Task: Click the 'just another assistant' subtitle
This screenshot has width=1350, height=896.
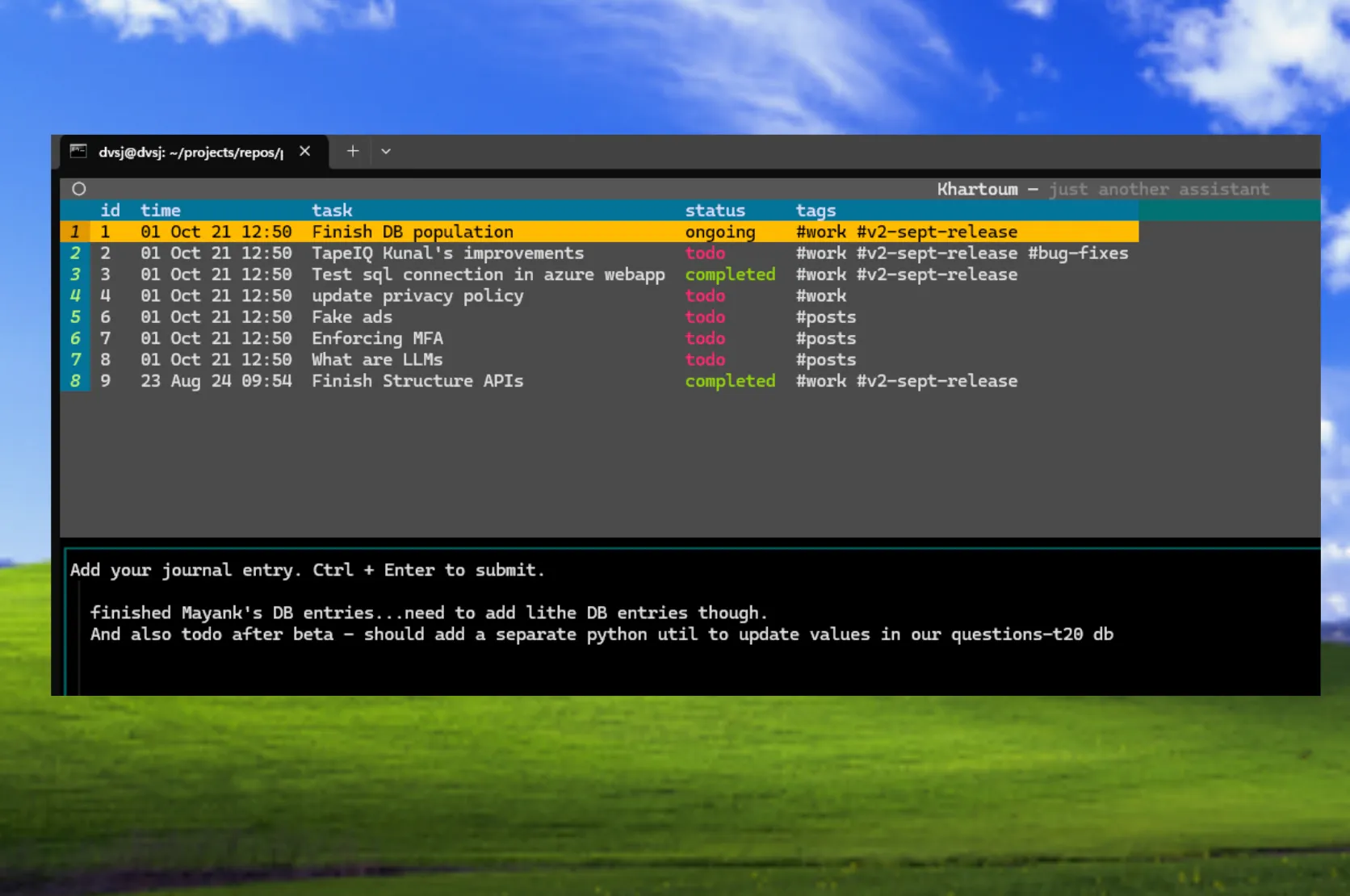Action: click(1159, 189)
